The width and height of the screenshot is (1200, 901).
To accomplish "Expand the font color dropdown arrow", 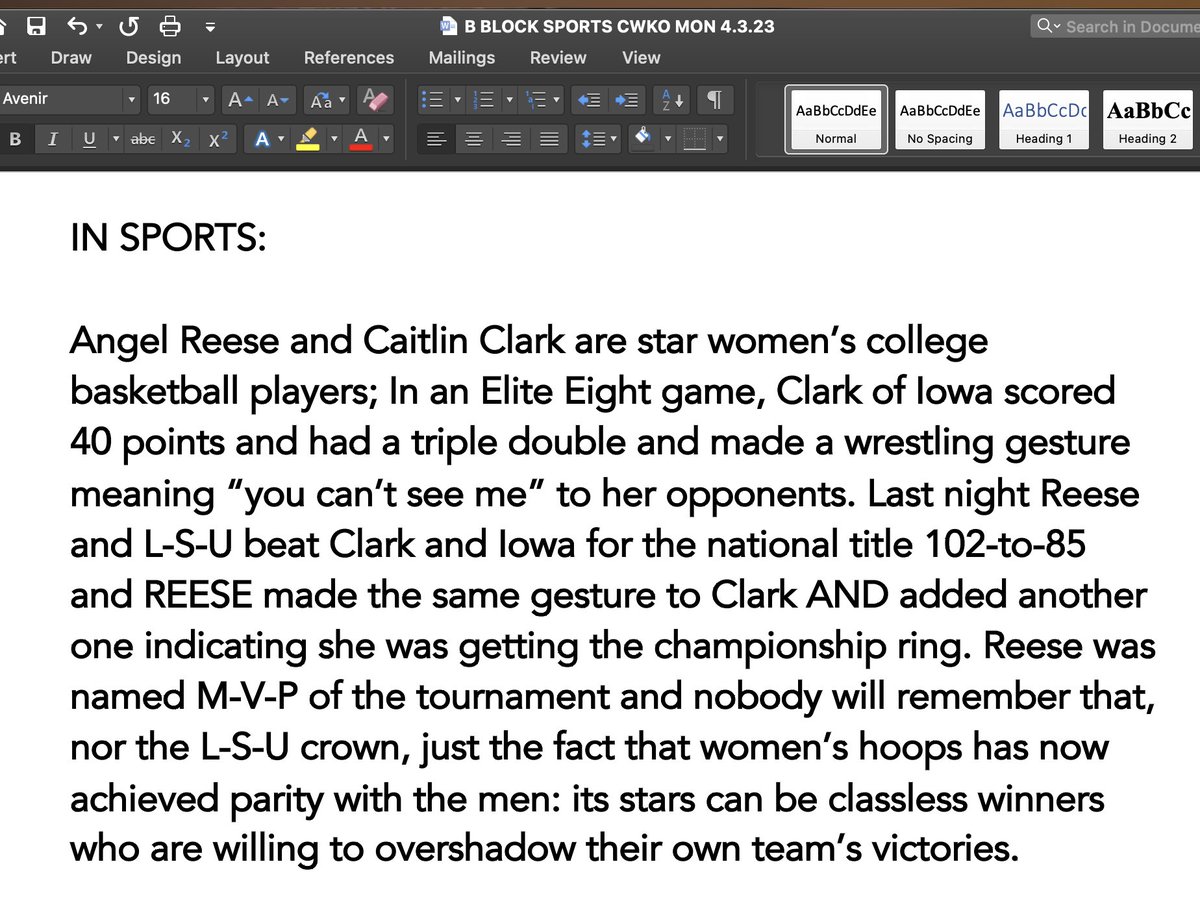I will 386,140.
